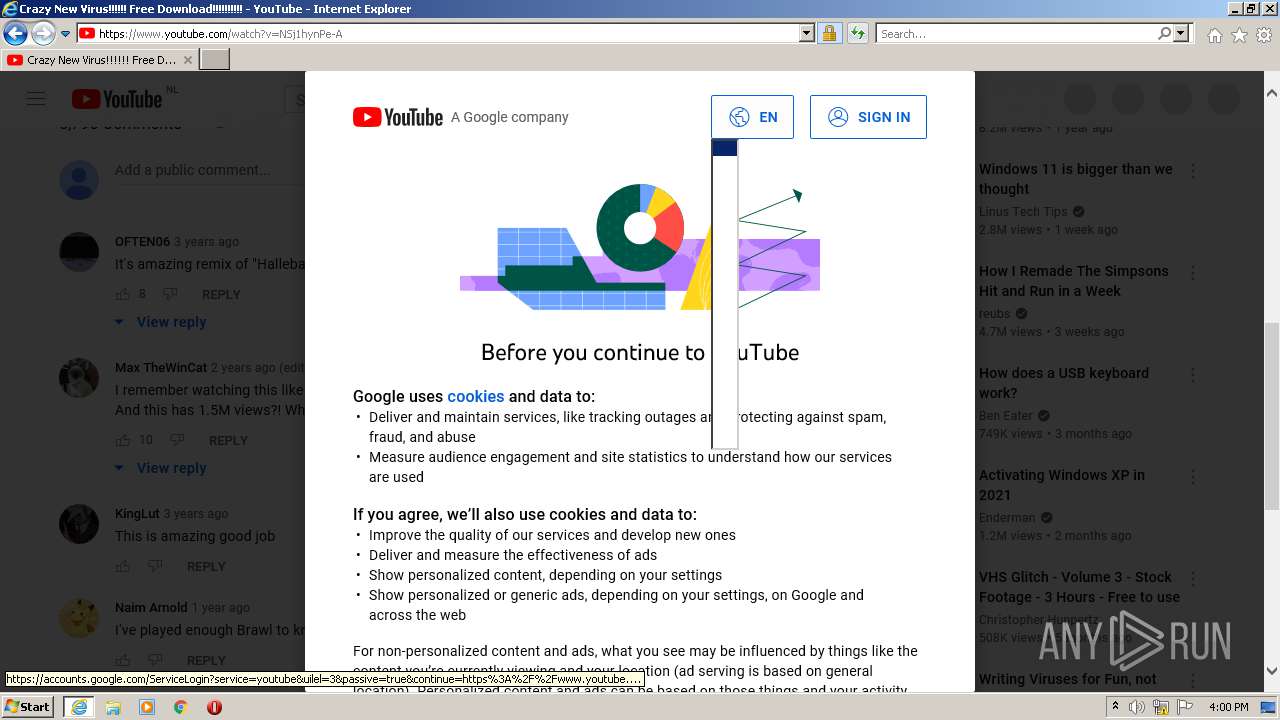The width and height of the screenshot is (1280, 720).
Task: Click the Linus Tech Tips channel name
Action: [1023, 211]
